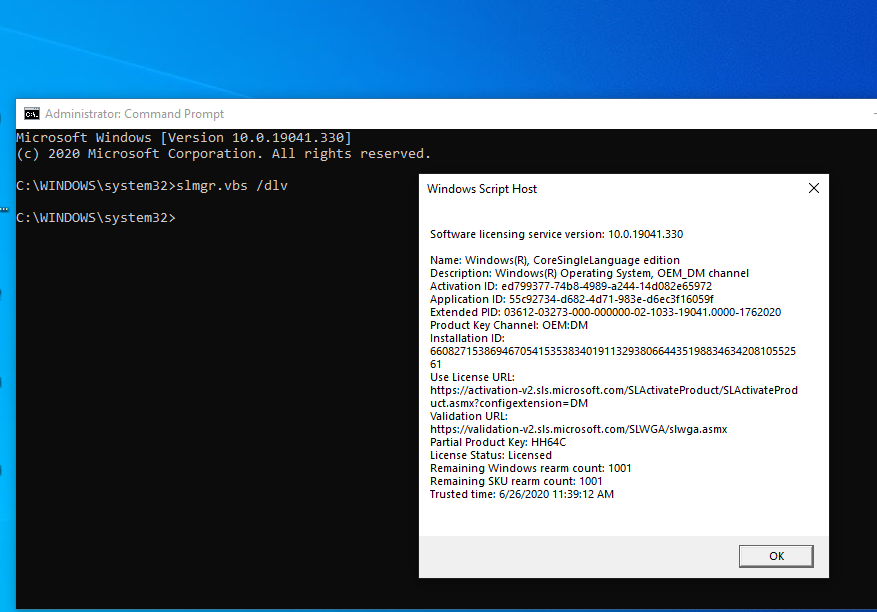Click the validation-v2.sls.microsoft.com URL text
The width and height of the screenshot is (877, 612).
click(x=578, y=429)
